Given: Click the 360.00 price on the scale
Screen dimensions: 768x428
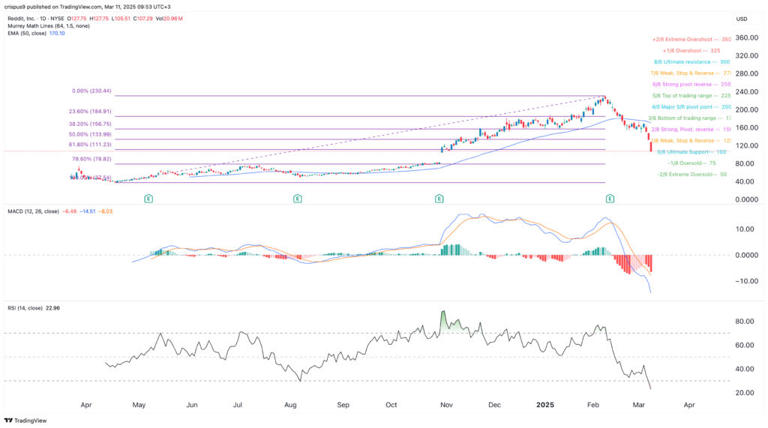Looking at the screenshot, I should pyautogui.click(x=741, y=36).
